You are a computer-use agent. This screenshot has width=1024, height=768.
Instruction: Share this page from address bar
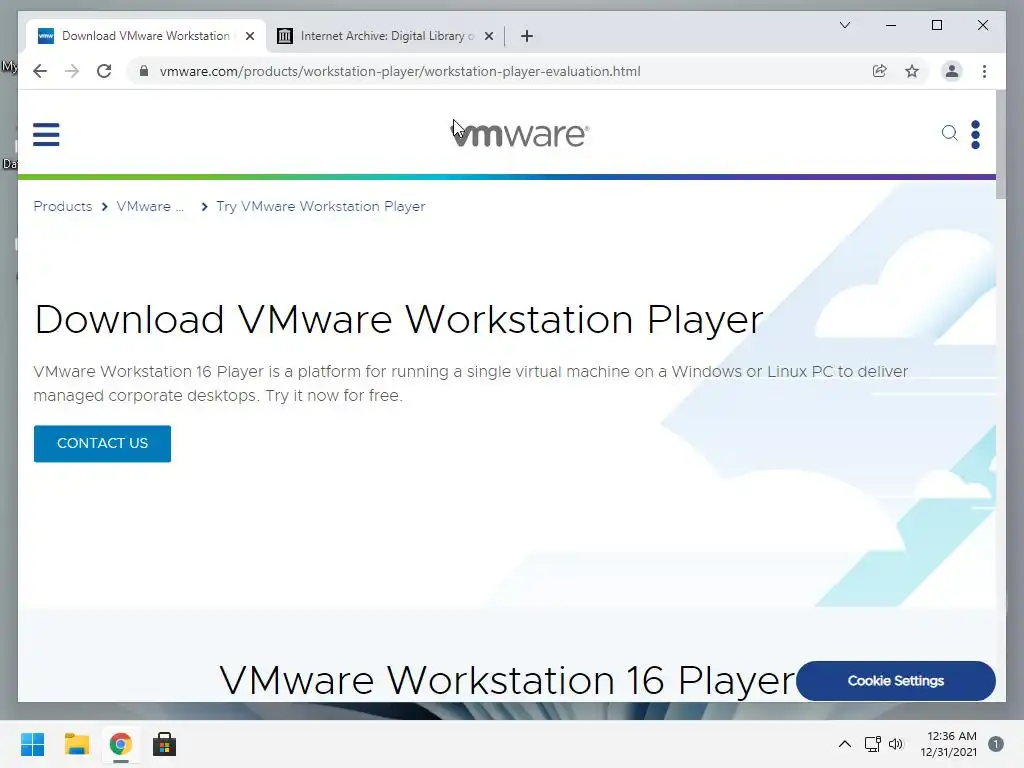(x=880, y=71)
